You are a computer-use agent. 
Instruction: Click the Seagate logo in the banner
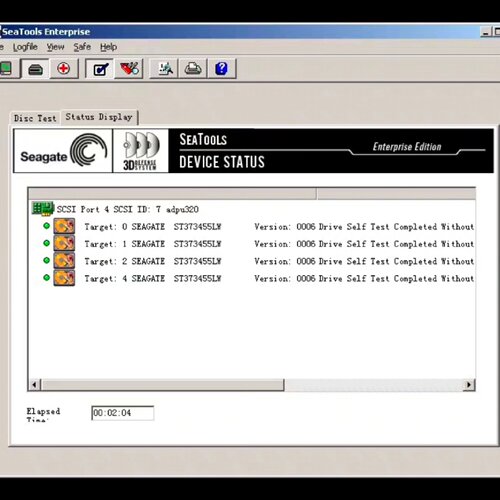(63, 151)
